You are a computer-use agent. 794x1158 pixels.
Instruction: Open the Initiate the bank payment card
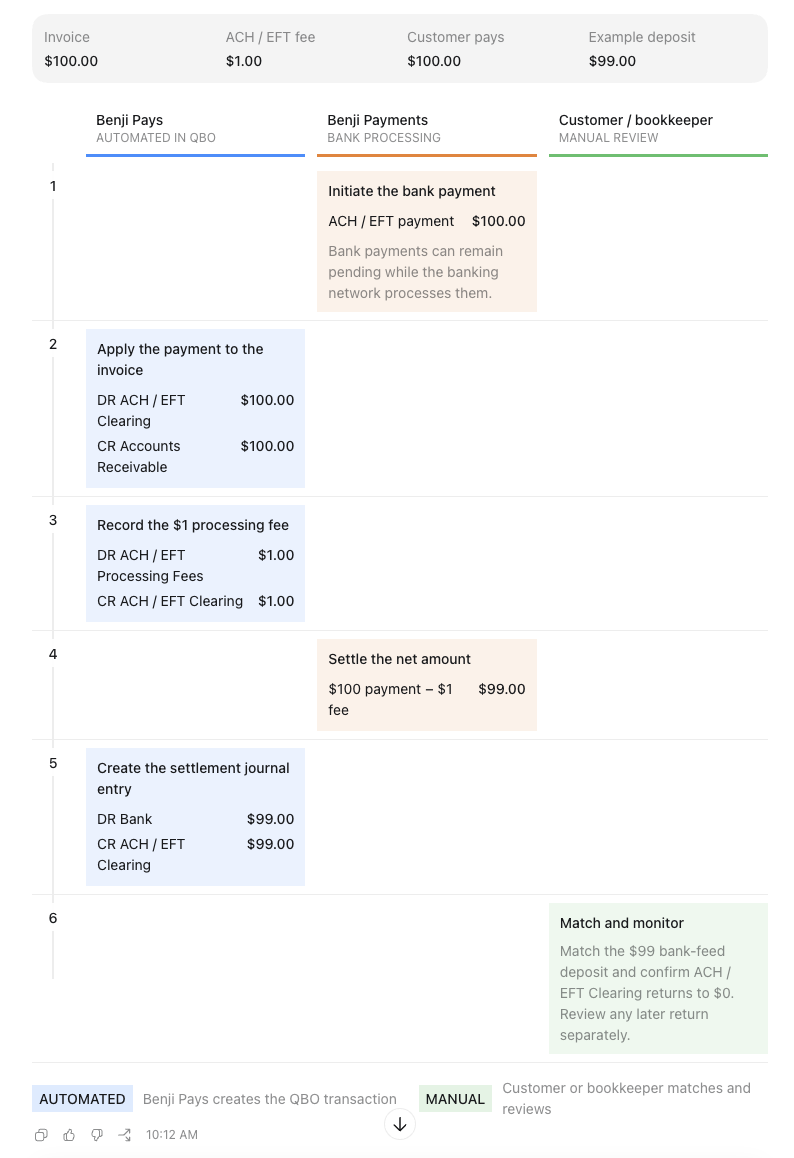click(427, 241)
